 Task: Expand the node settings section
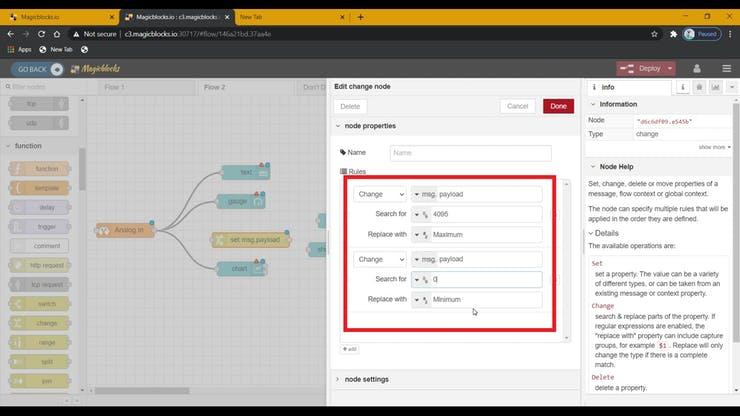[368, 379]
